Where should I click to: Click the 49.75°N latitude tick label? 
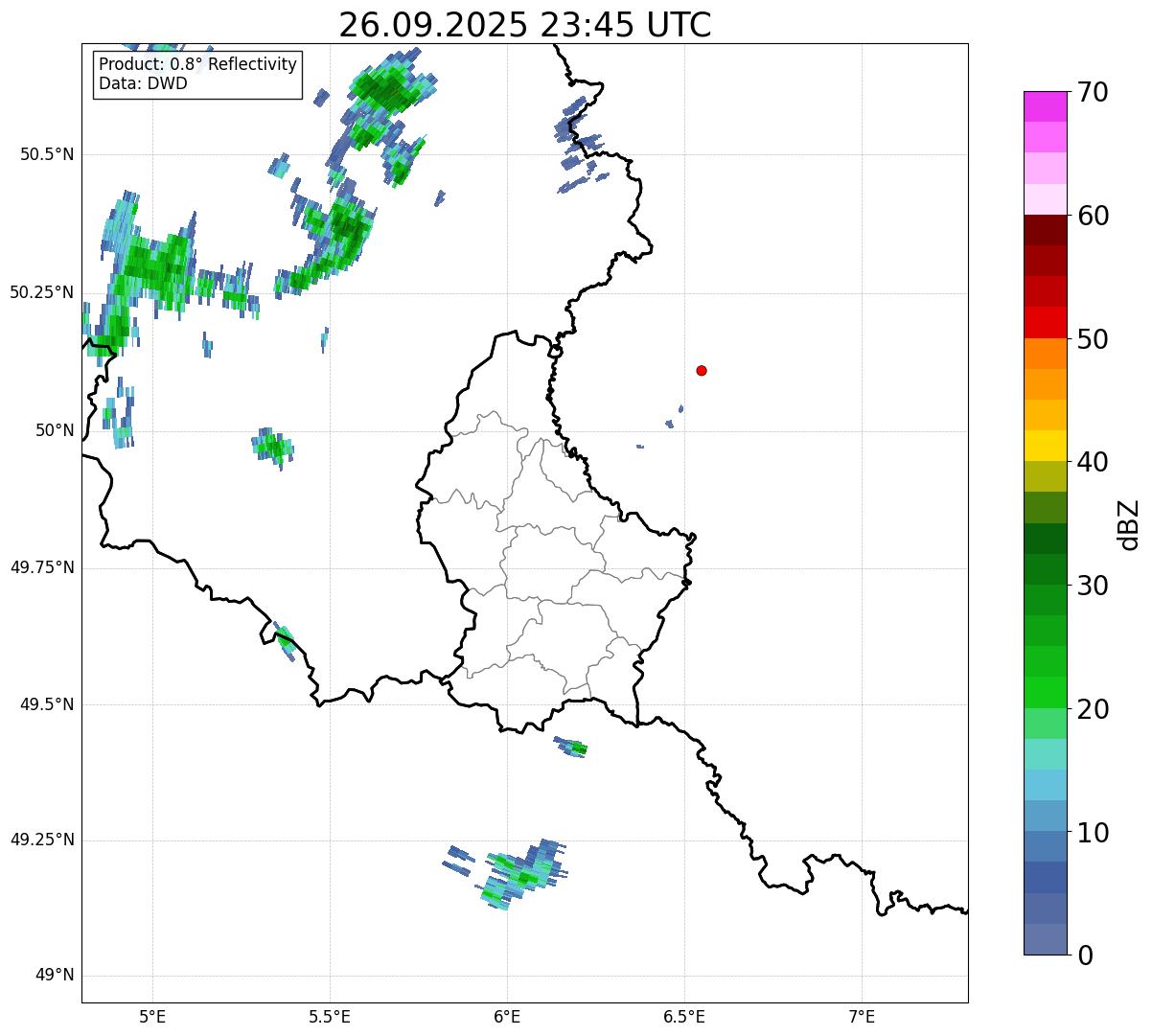[42, 567]
